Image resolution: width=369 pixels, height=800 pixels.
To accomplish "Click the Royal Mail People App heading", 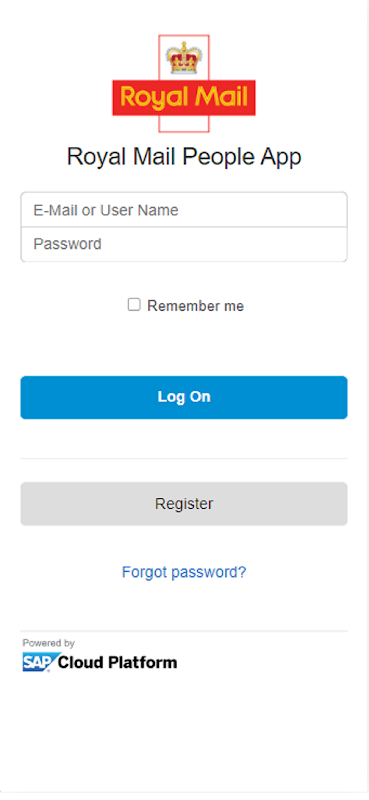I will (184, 157).
